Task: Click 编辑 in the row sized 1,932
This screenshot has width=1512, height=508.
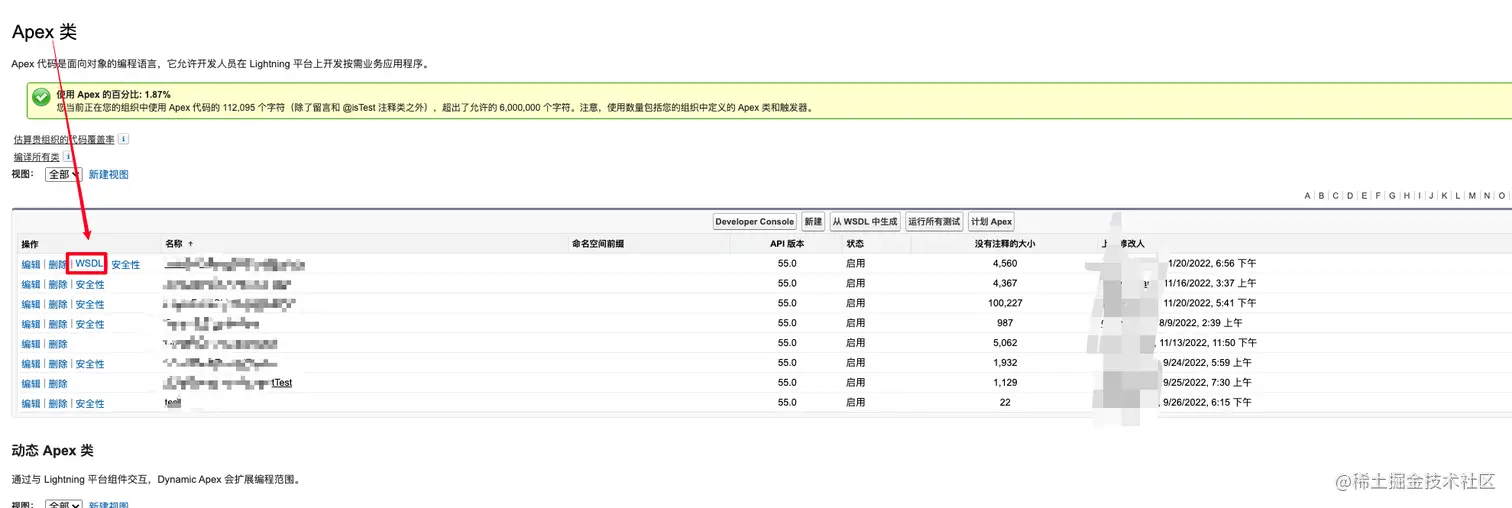Action: click(x=31, y=364)
